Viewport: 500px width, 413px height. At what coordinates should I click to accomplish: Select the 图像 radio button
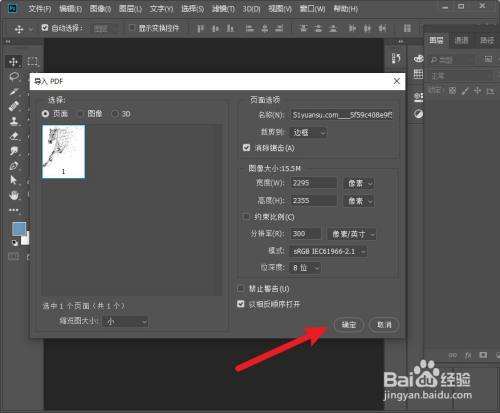tap(80, 114)
